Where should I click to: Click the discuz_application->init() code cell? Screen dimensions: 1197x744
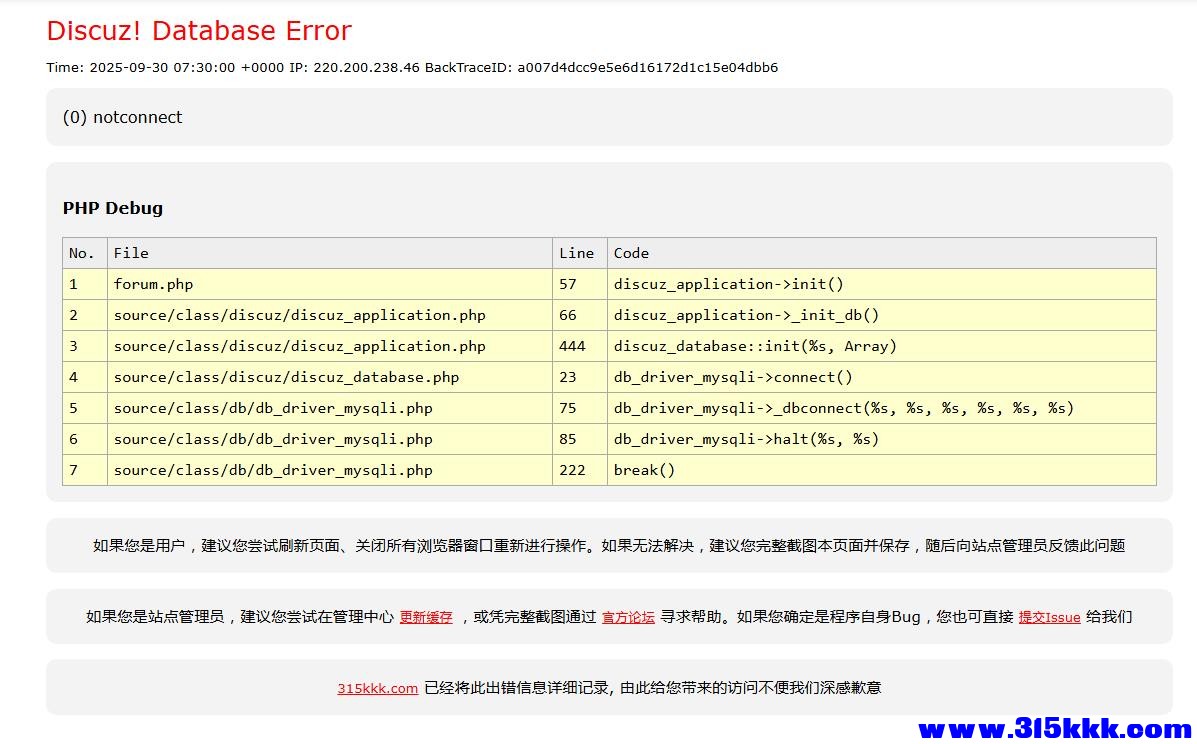point(729,284)
